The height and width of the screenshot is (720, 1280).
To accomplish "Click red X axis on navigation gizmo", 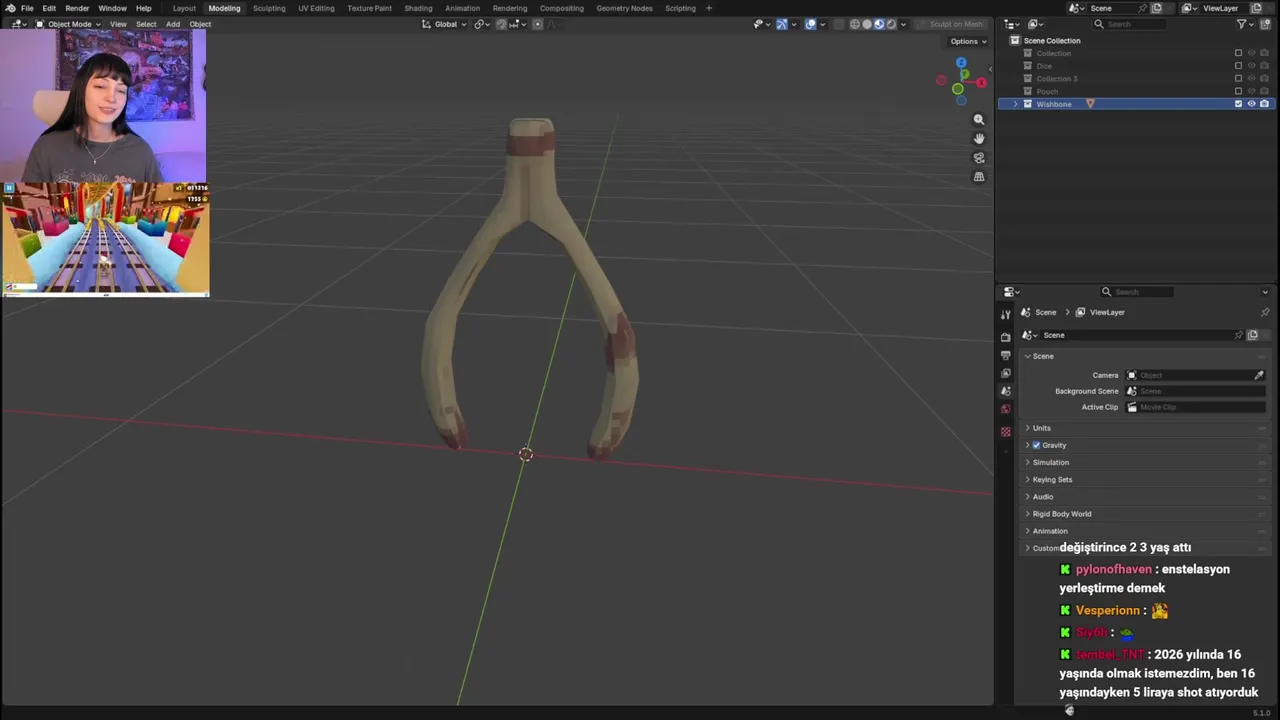I will click(x=981, y=83).
